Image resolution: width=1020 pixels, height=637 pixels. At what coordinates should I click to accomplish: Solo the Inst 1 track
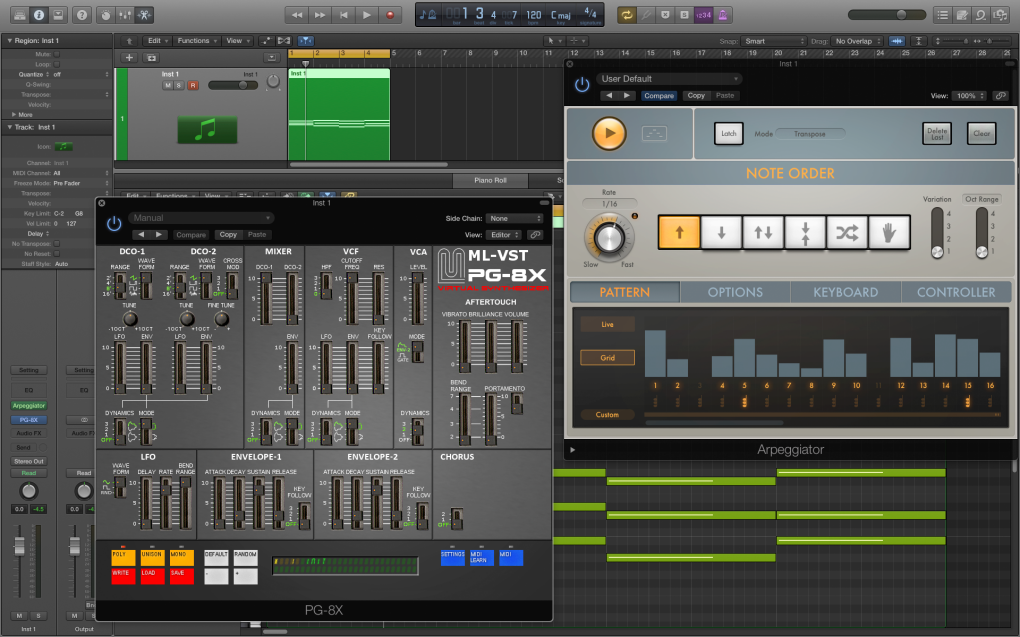pos(180,85)
